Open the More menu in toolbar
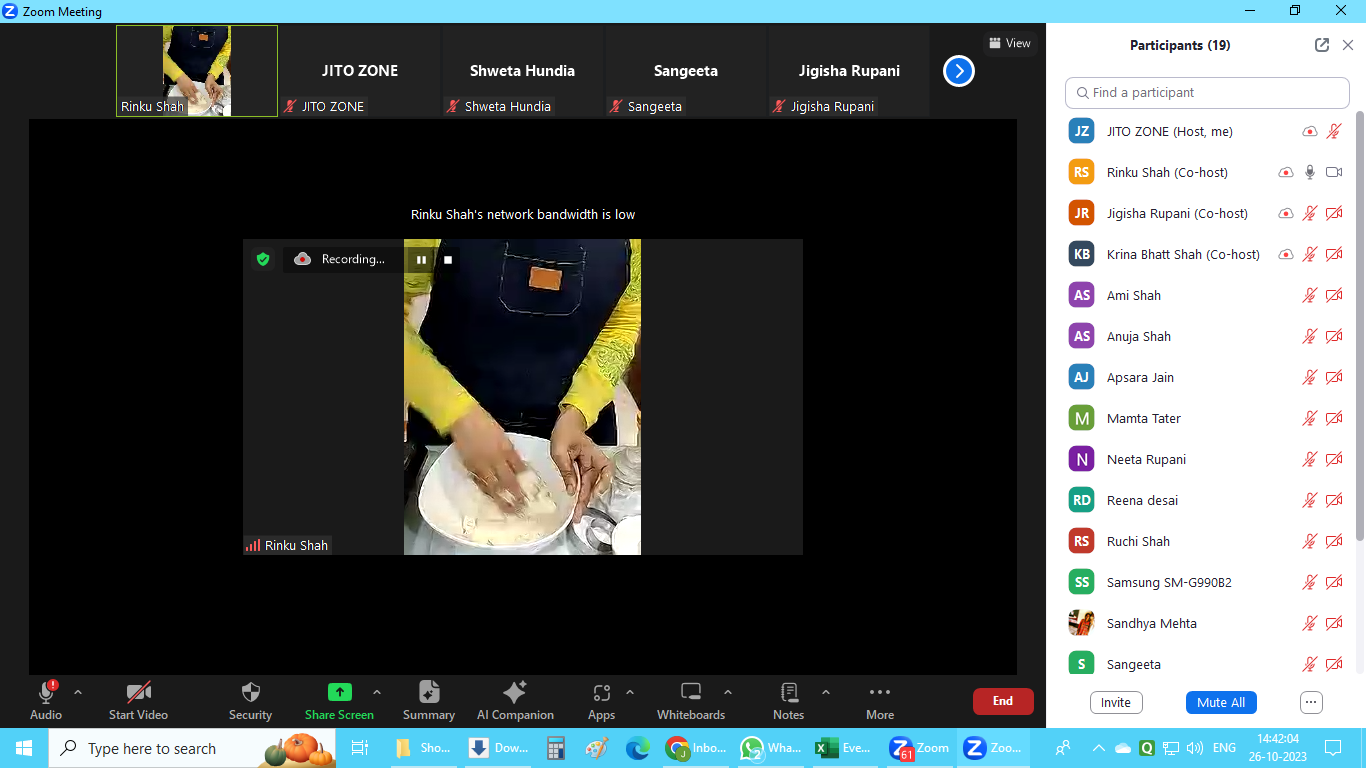Image resolution: width=1366 pixels, height=768 pixels. tap(880, 692)
